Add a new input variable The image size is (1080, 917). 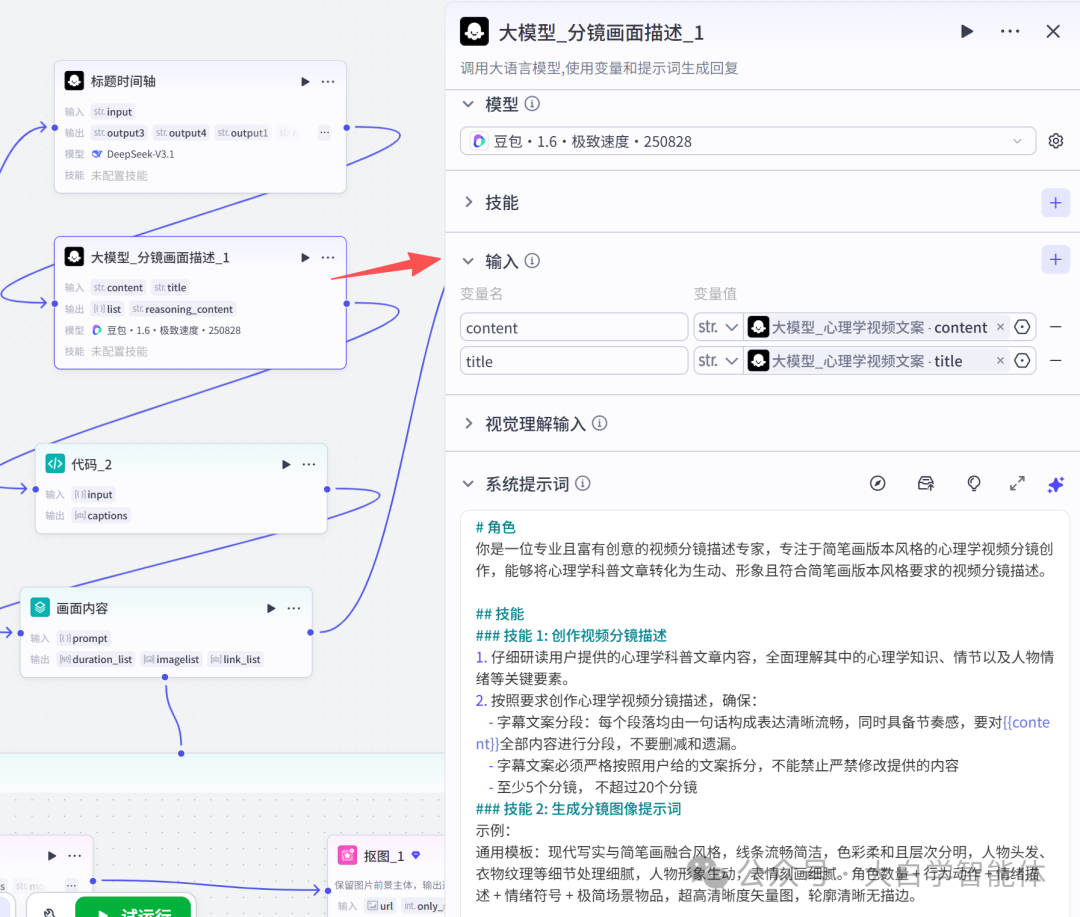[x=1055, y=260]
